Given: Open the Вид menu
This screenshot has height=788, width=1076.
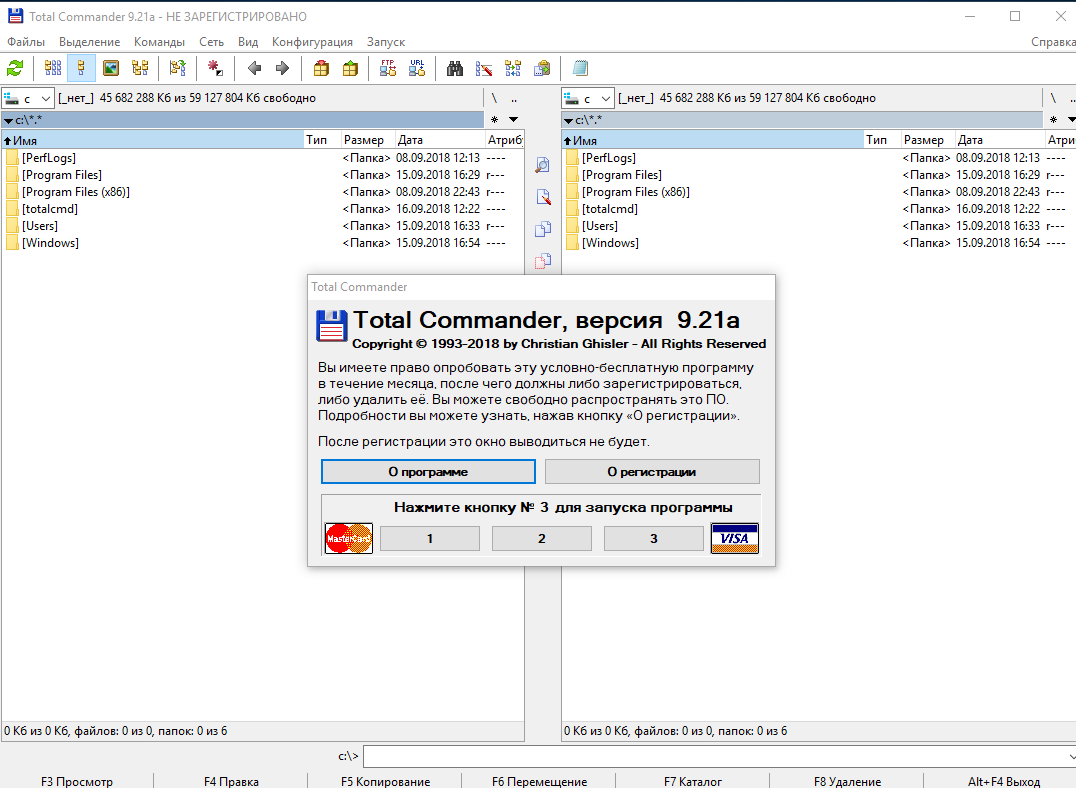Looking at the screenshot, I should pyautogui.click(x=248, y=42).
